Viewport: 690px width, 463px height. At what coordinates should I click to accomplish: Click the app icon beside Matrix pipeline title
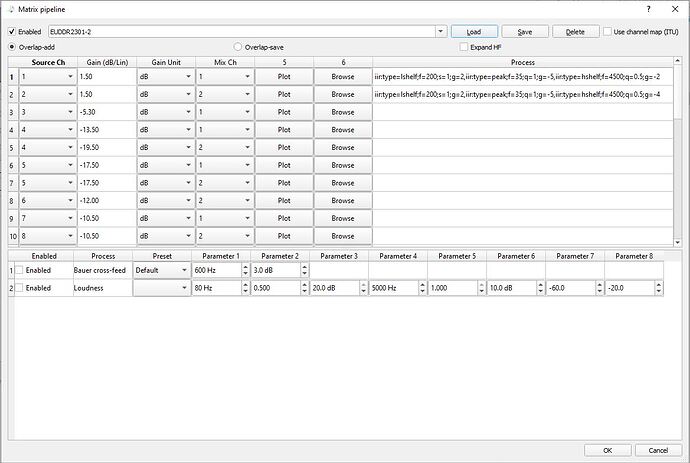click(11, 9)
